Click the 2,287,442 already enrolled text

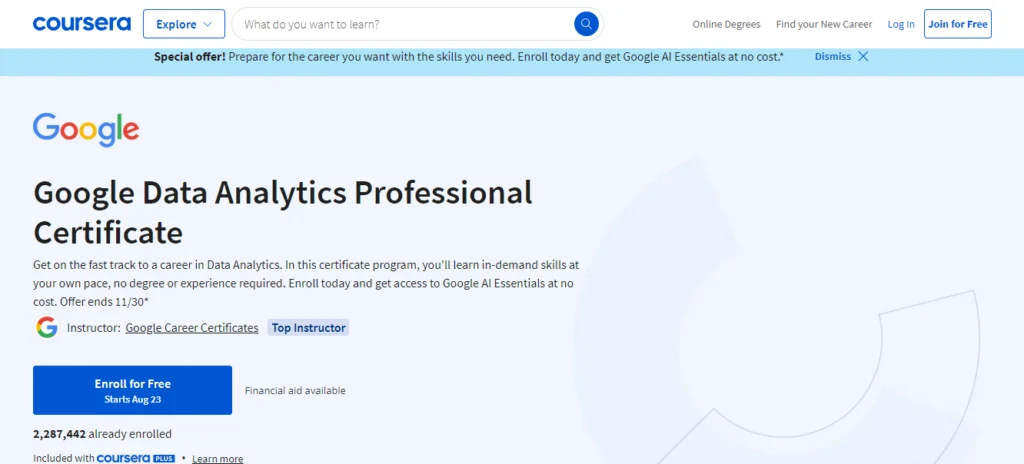click(x=102, y=434)
